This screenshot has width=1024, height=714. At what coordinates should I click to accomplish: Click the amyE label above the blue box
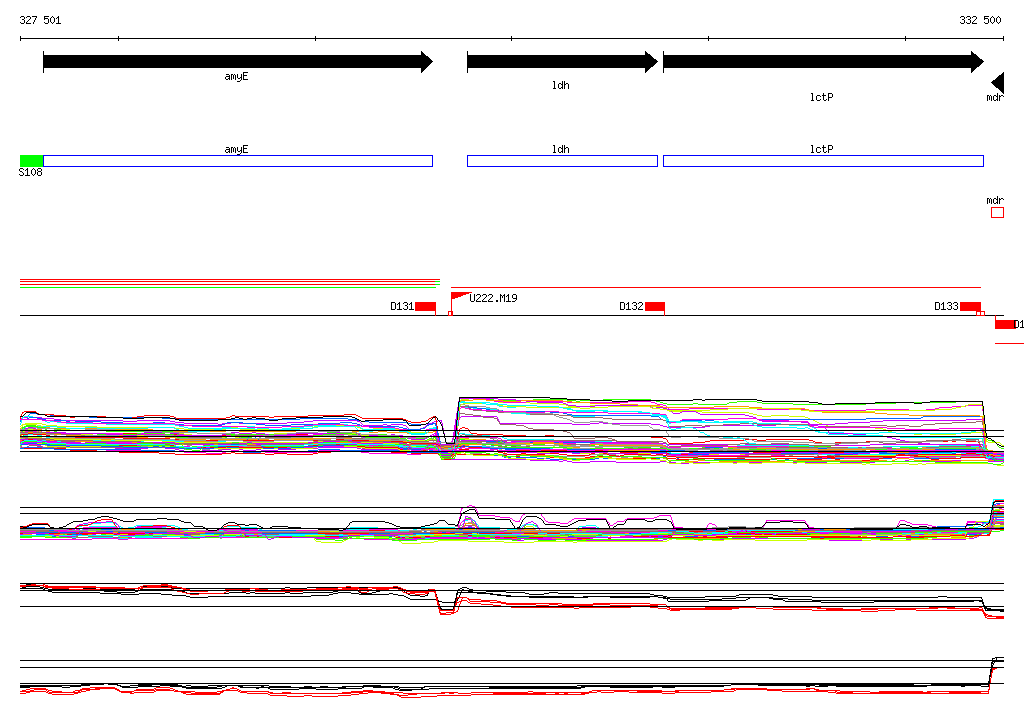coord(236,149)
